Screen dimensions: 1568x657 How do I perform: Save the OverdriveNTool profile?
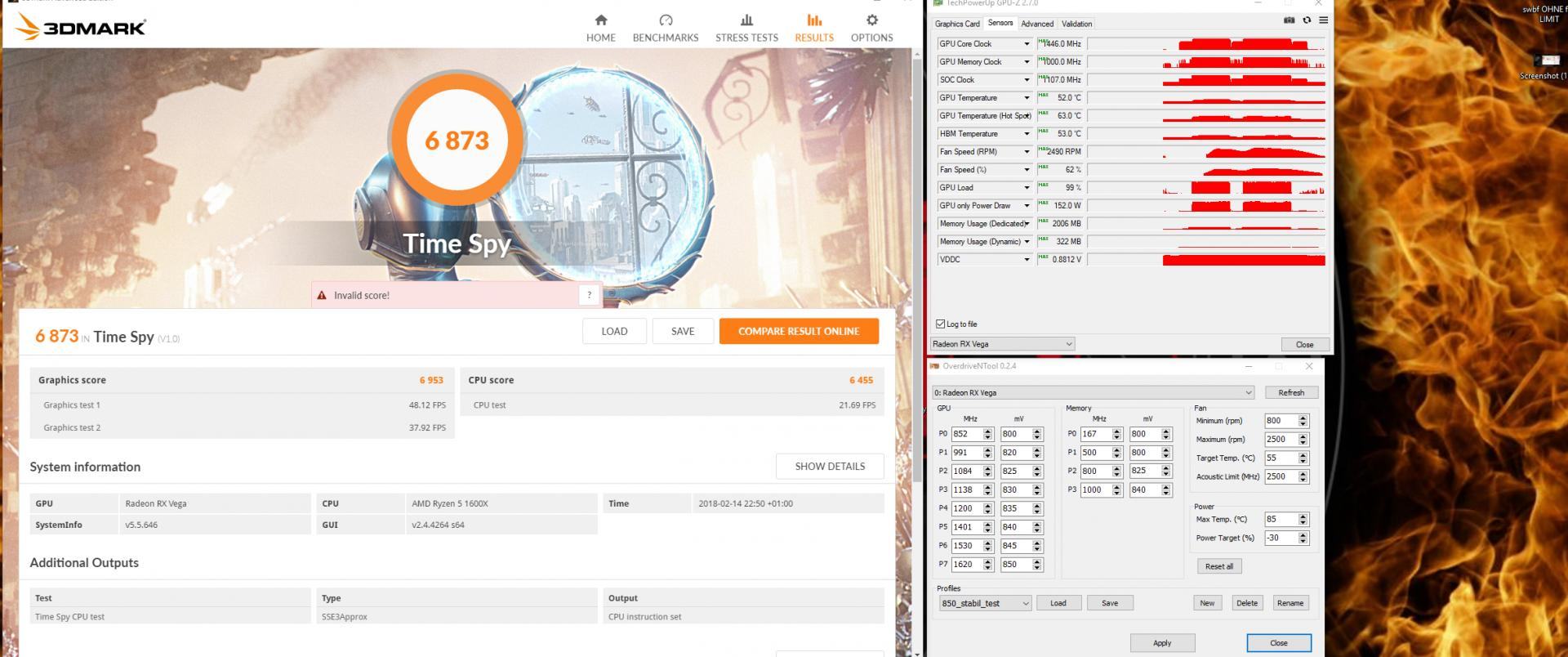pyautogui.click(x=1110, y=603)
